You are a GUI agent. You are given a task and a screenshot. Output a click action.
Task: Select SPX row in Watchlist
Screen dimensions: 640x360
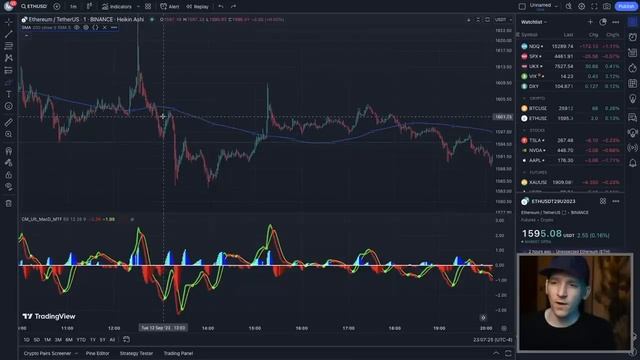point(571,56)
